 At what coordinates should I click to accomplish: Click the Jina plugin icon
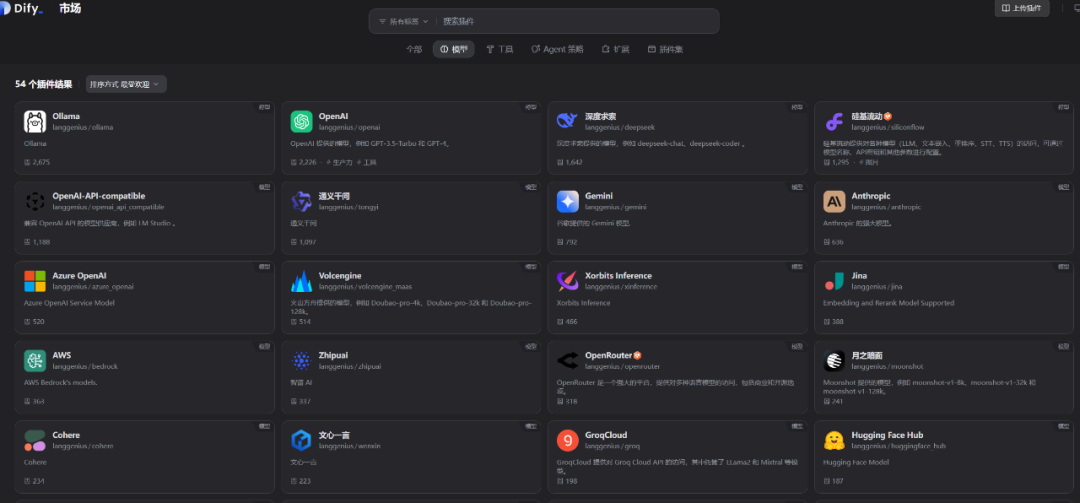(834, 280)
